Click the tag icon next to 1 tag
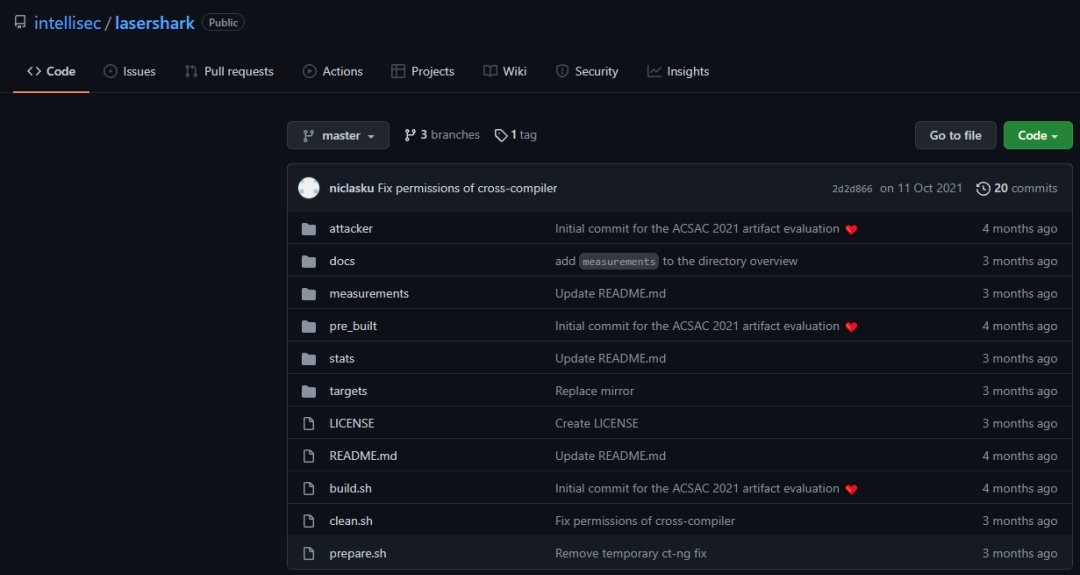Viewport: 1080px width, 575px height. coord(501,135)
